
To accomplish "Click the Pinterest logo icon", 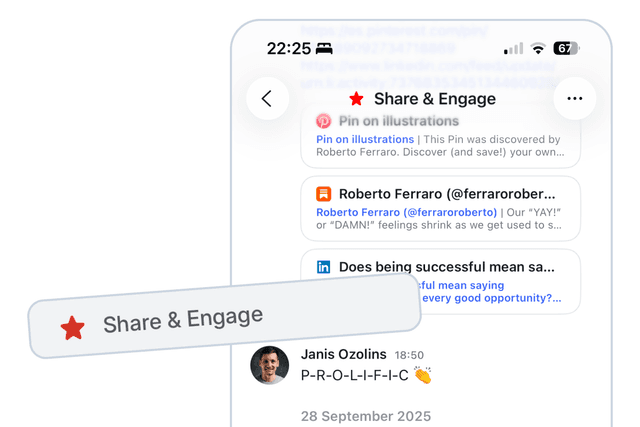I will 324,121.
